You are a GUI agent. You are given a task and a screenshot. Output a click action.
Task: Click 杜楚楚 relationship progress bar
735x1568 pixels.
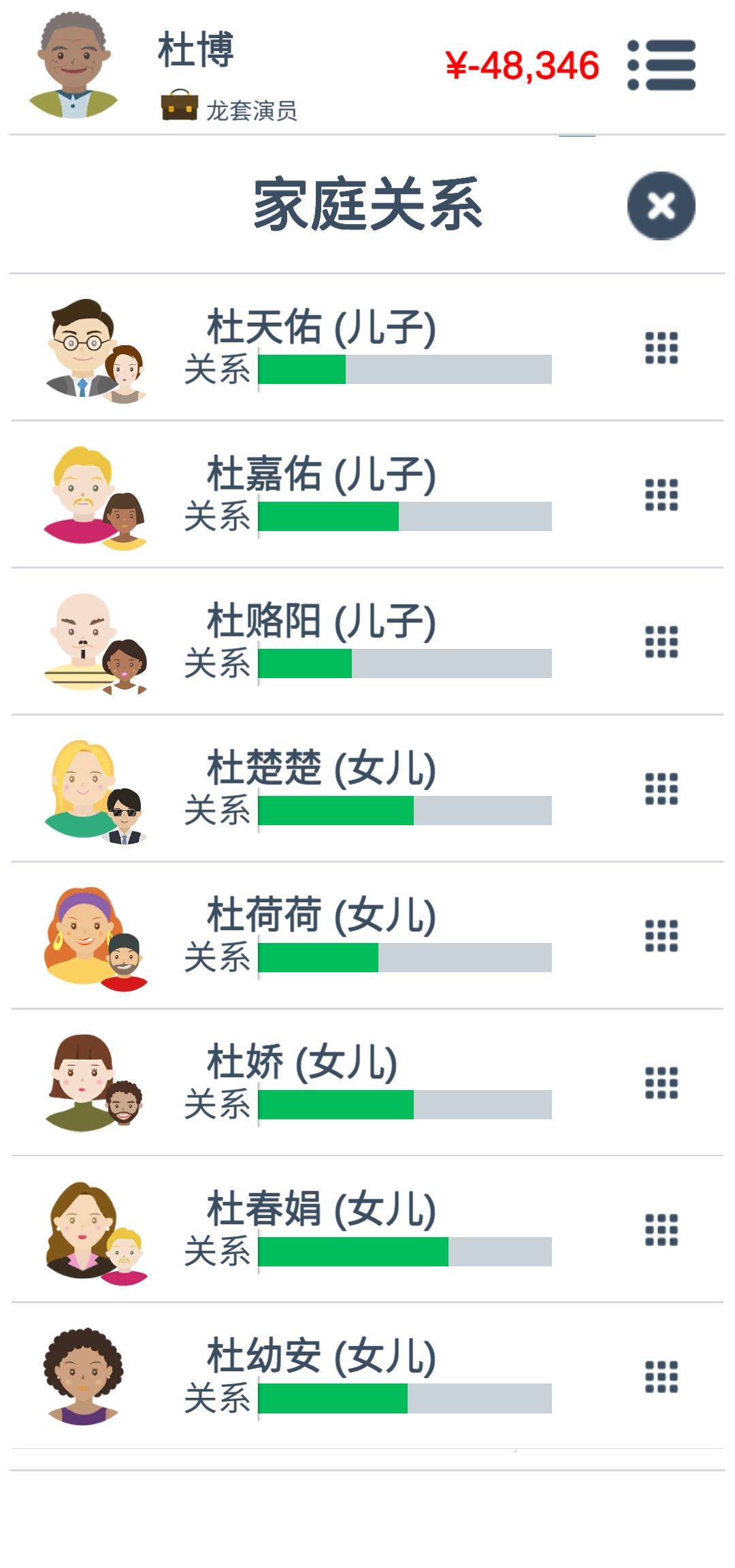405,810
